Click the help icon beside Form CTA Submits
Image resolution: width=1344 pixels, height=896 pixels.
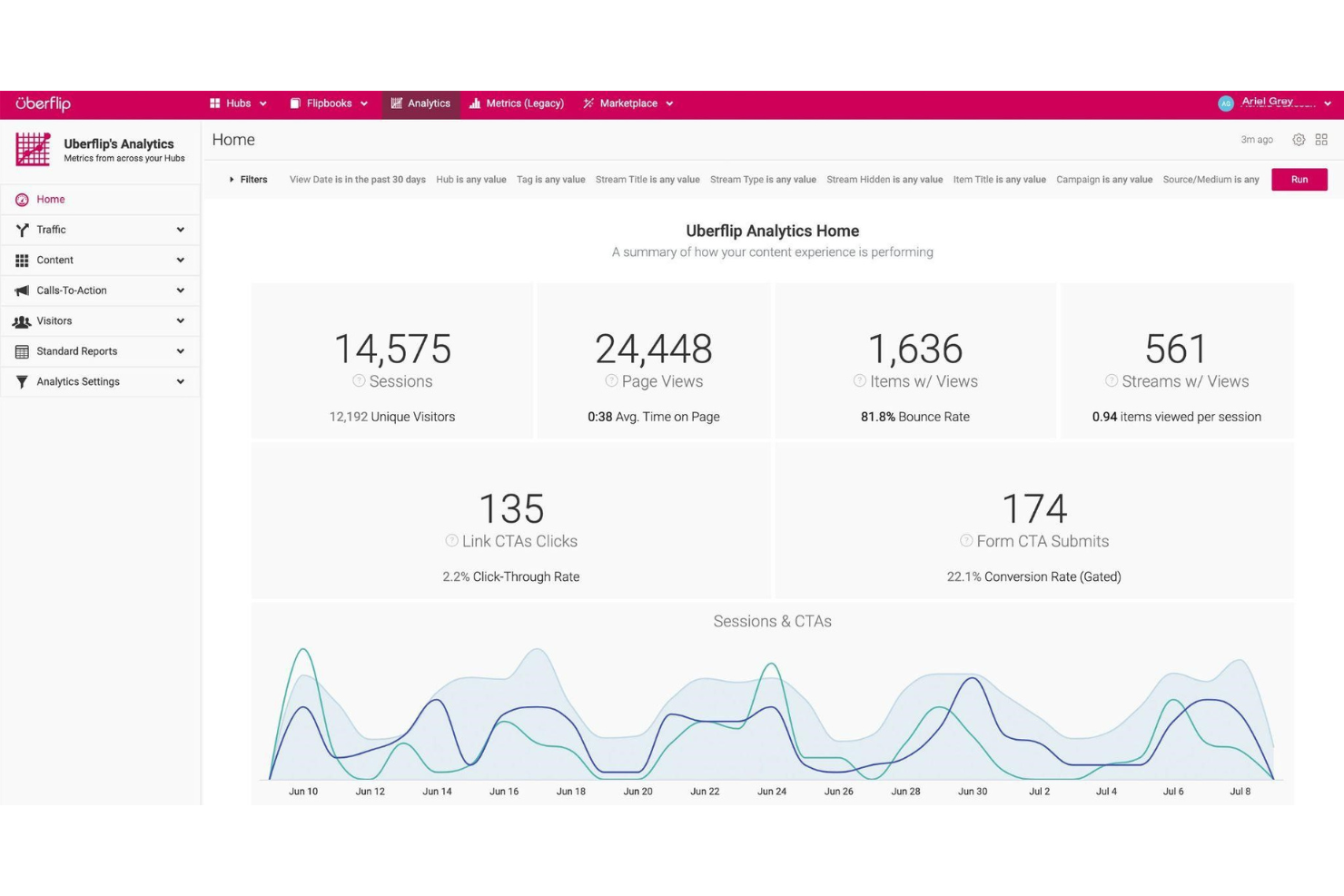coord(966,541)
